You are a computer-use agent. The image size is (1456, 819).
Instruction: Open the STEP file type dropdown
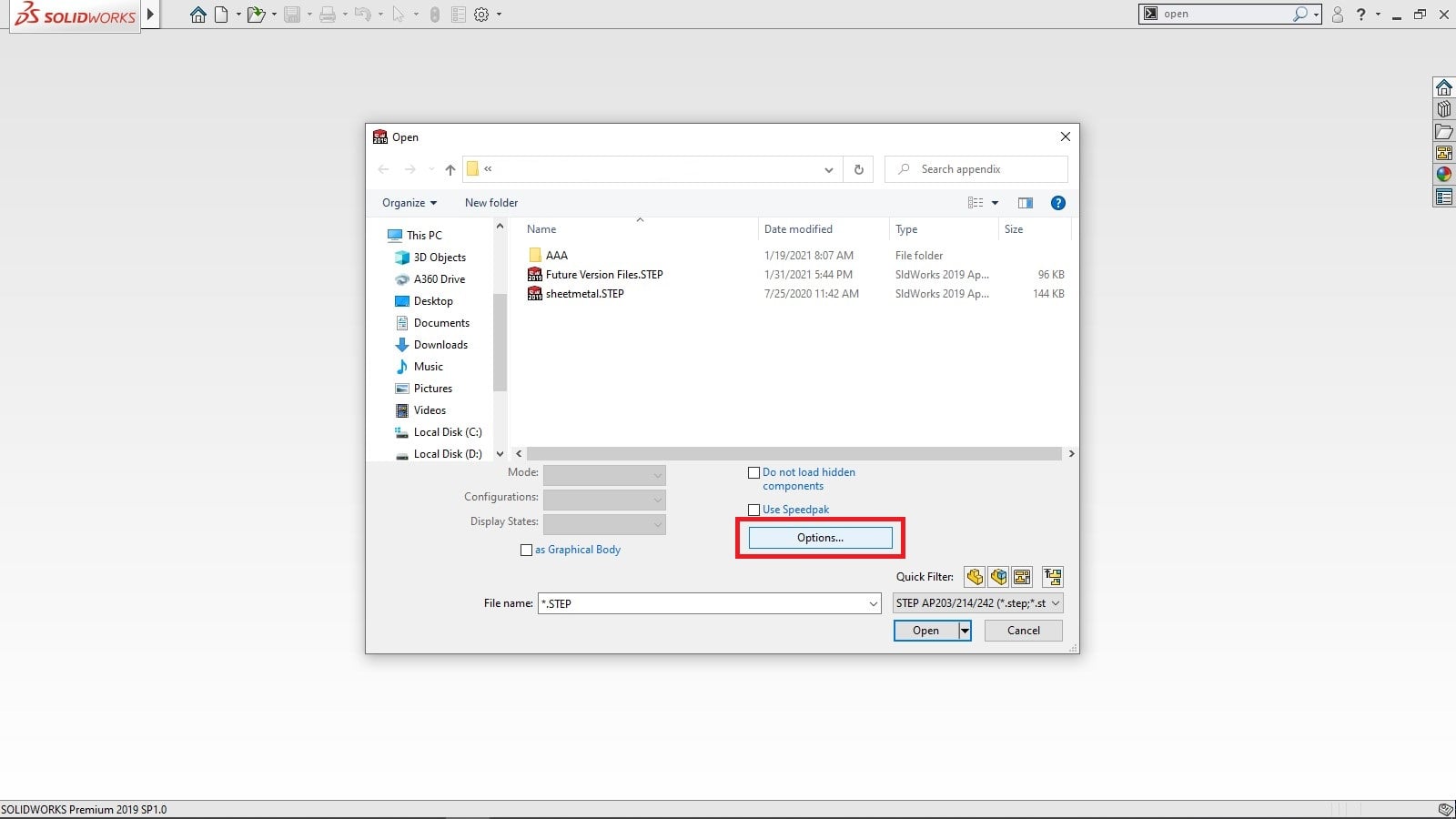click(977, 603)
